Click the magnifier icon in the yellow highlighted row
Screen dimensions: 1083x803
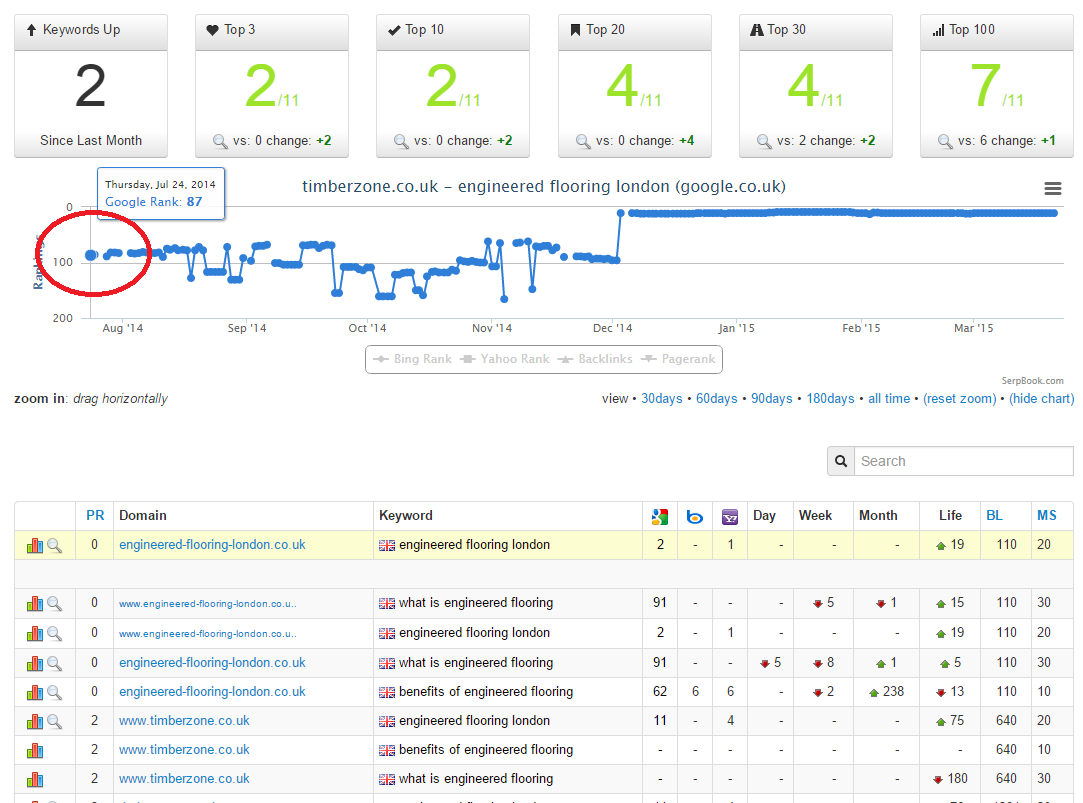click(55, 545)
